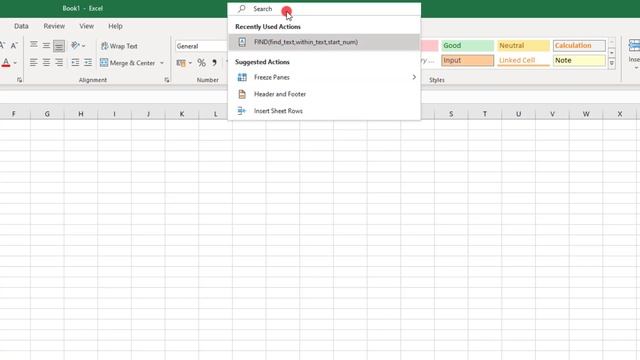This screenshot has height=360, width=640.
Task: Apply the Note cell style
Action: pos(579,60)
